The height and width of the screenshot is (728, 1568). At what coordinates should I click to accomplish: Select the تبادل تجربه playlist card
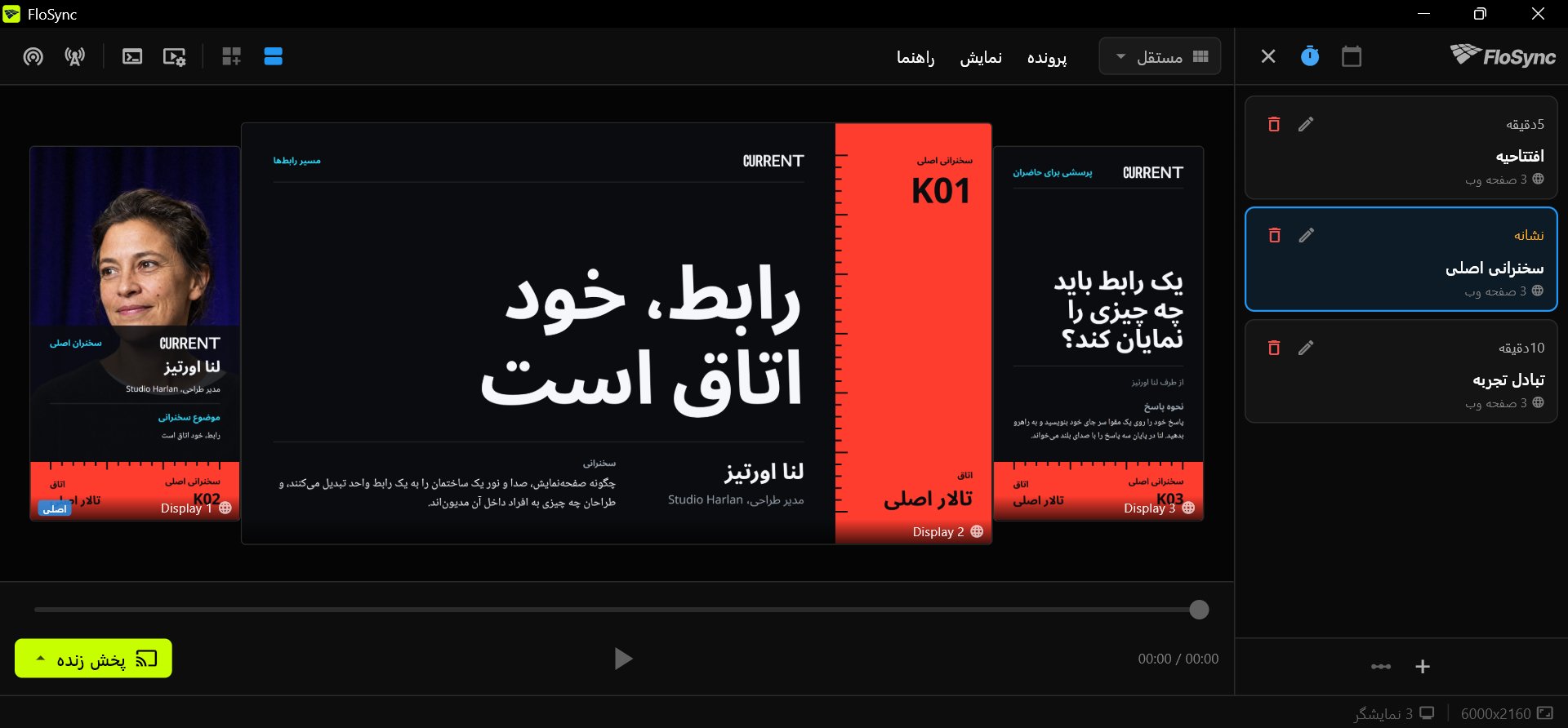tap(1401, 371)
